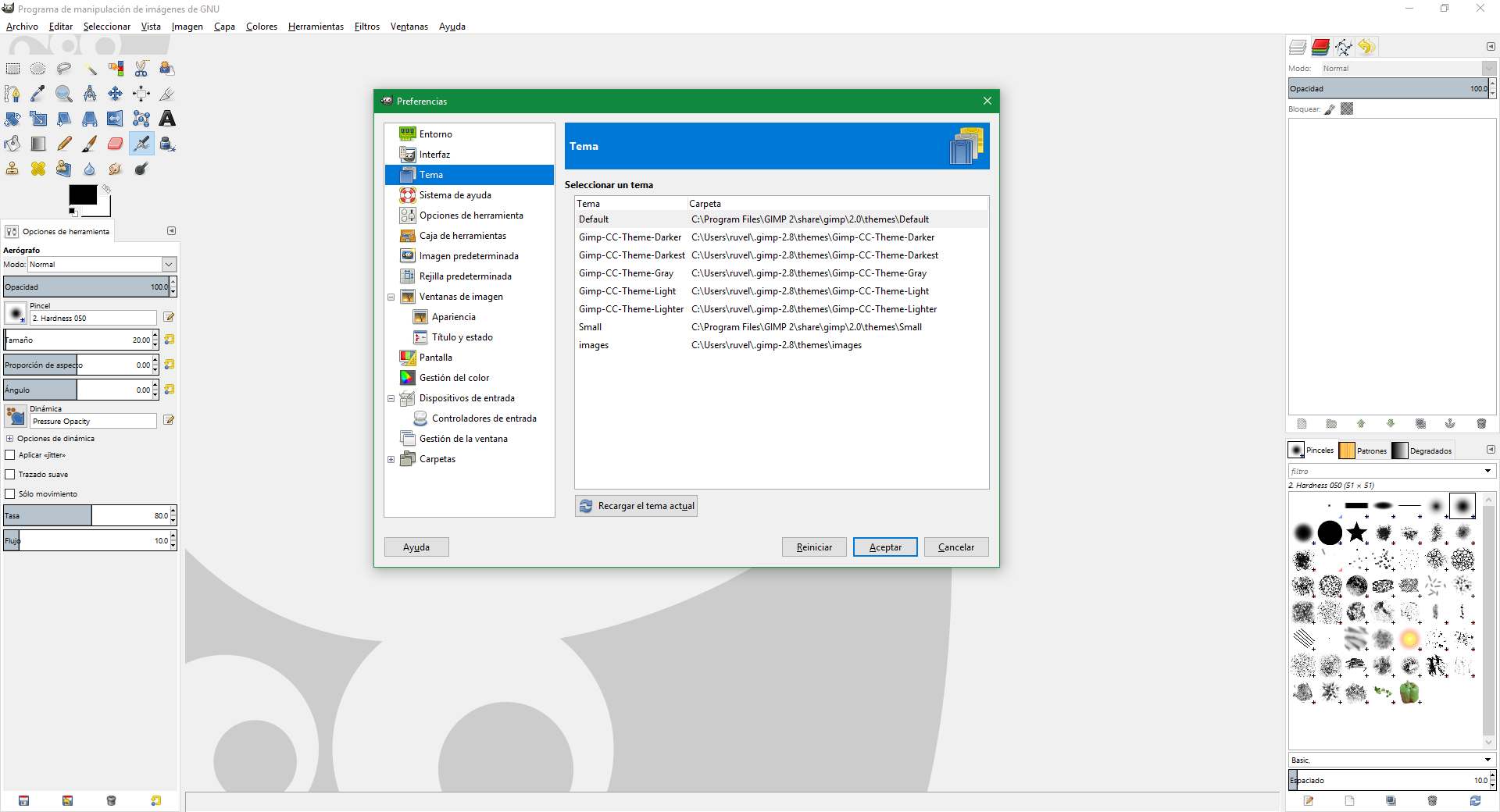Open the Filtros menu
Image resolution: width=1500 pixels, height=812 pixels.
pos(367,27)
